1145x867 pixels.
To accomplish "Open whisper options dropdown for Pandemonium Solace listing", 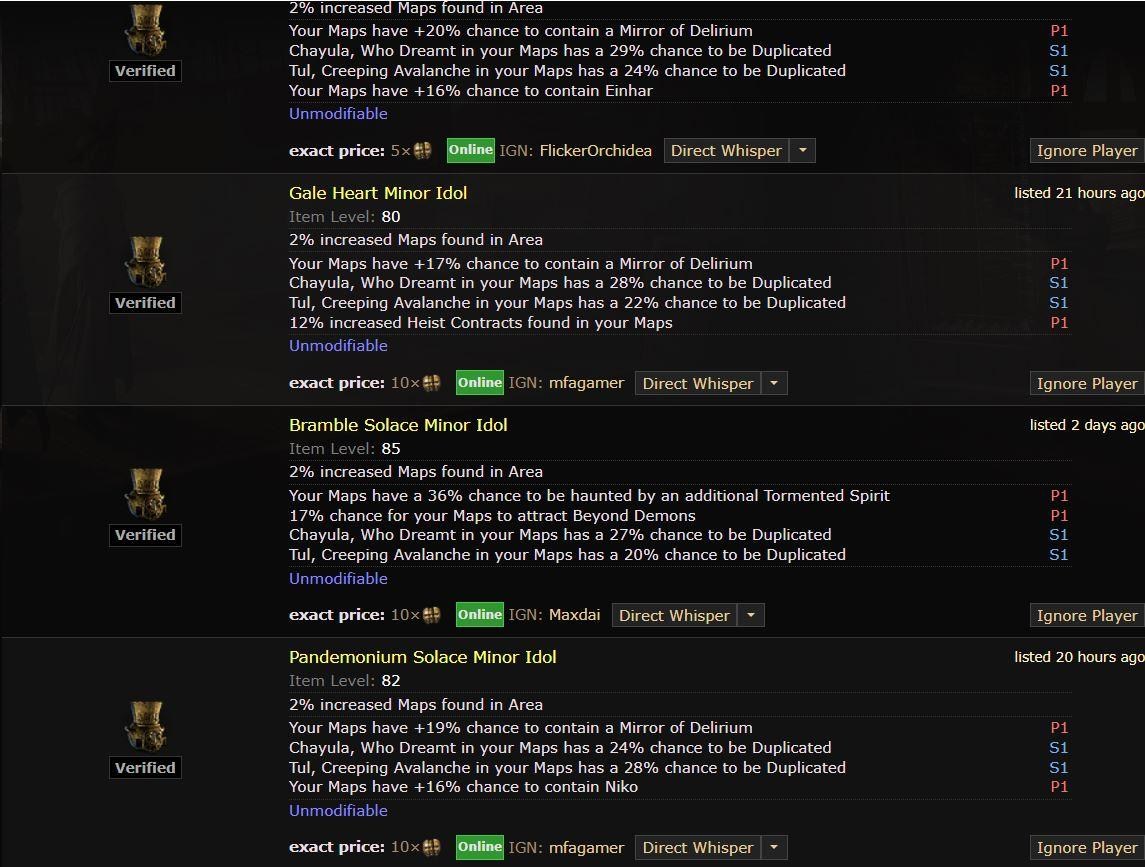I will [774, 847].
